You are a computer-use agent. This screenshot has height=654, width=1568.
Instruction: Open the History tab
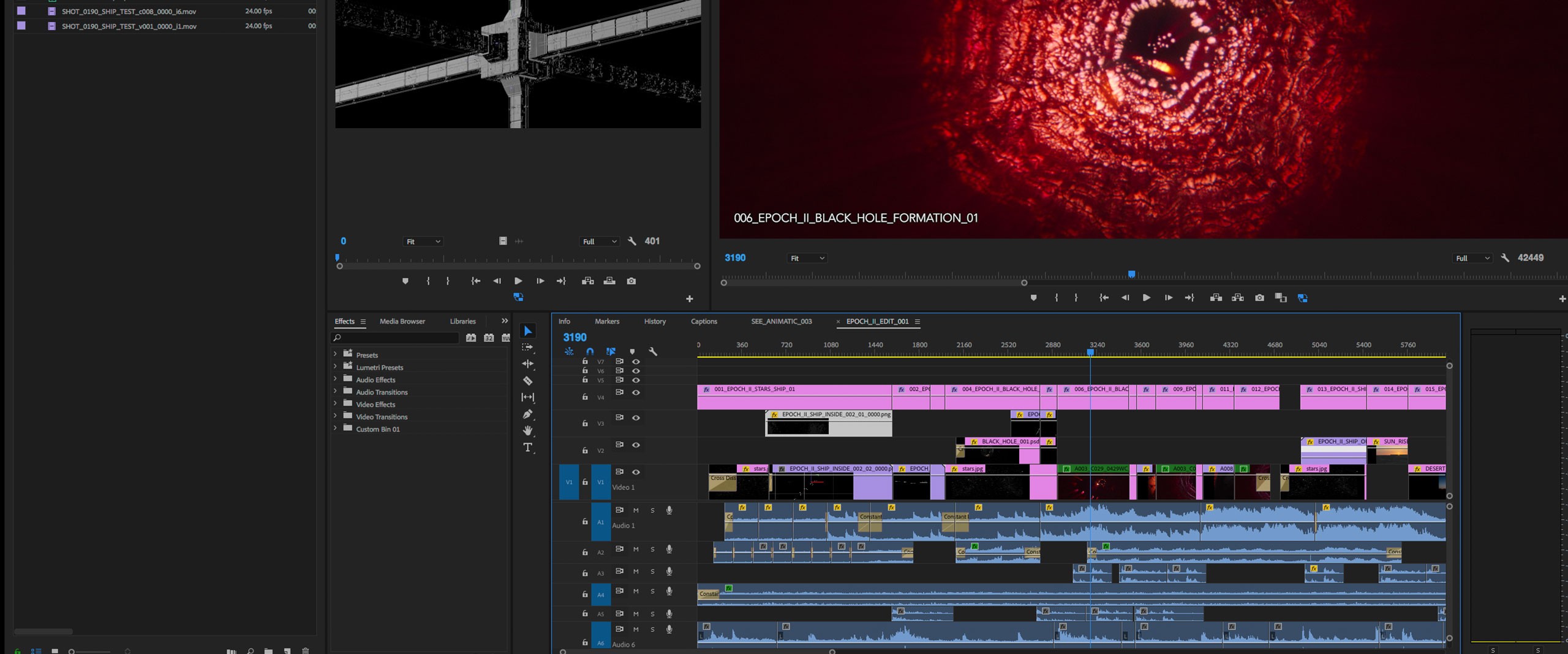(x=655, y=321)
